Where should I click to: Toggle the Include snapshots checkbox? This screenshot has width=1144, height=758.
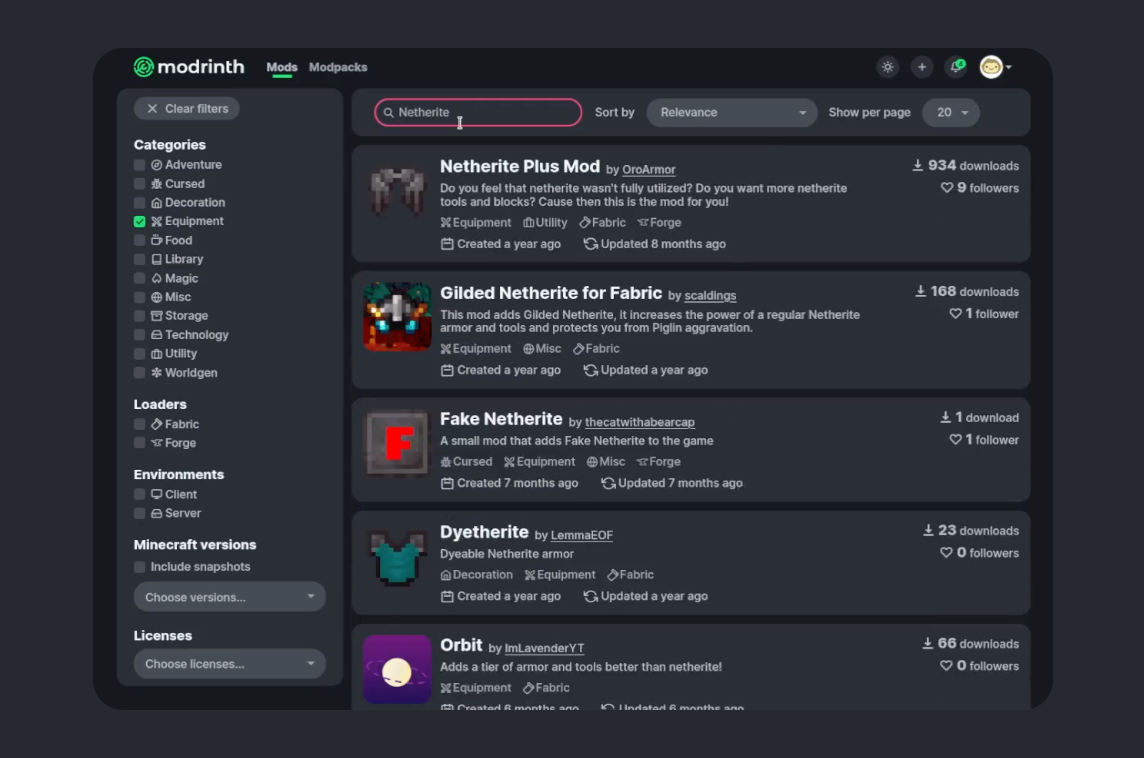tap(139, 567)
